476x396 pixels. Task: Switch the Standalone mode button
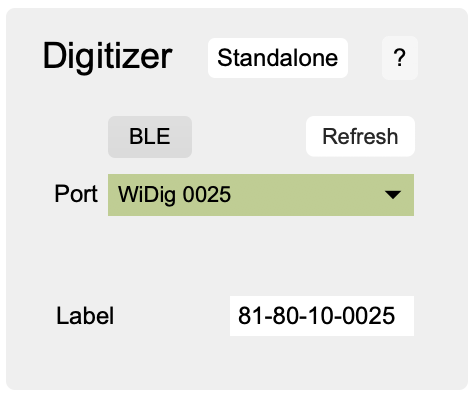pos(278,58)
